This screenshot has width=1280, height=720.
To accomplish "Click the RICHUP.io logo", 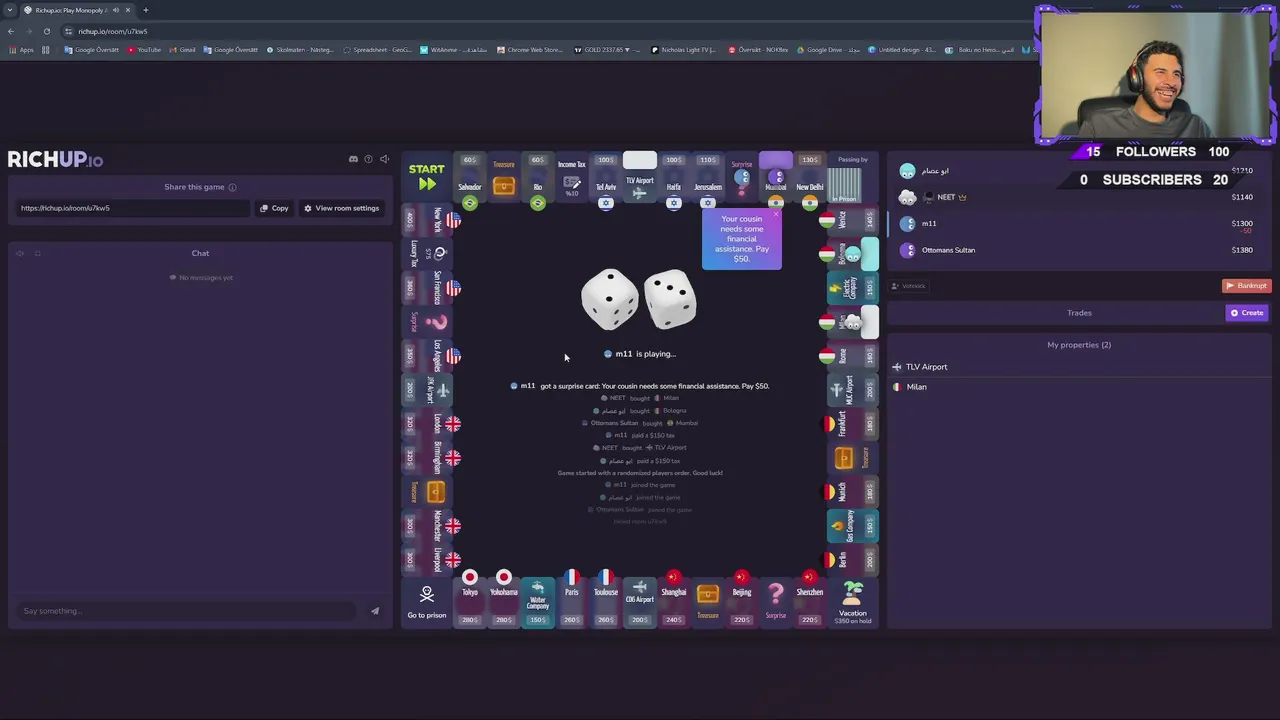I will point(55,160).
